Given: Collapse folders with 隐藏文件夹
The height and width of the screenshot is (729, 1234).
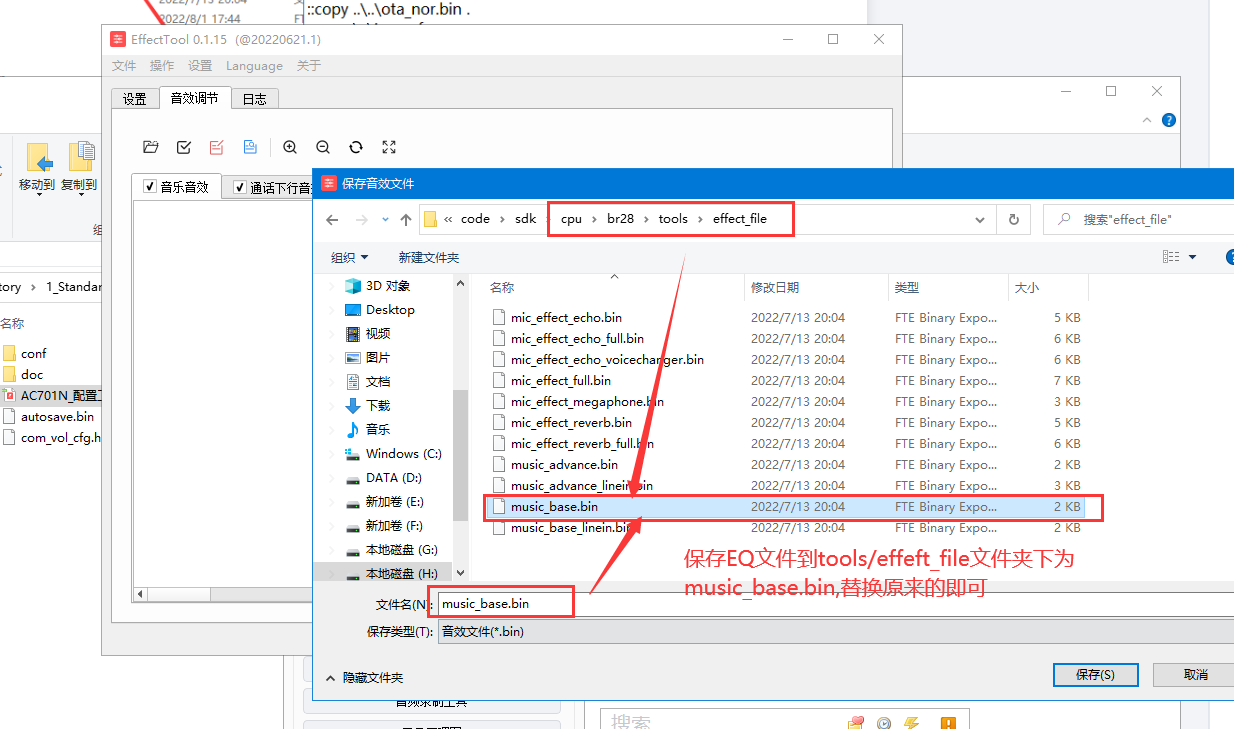Looking at the screenshot, I should pyautogui.click(x=364, y=677).
